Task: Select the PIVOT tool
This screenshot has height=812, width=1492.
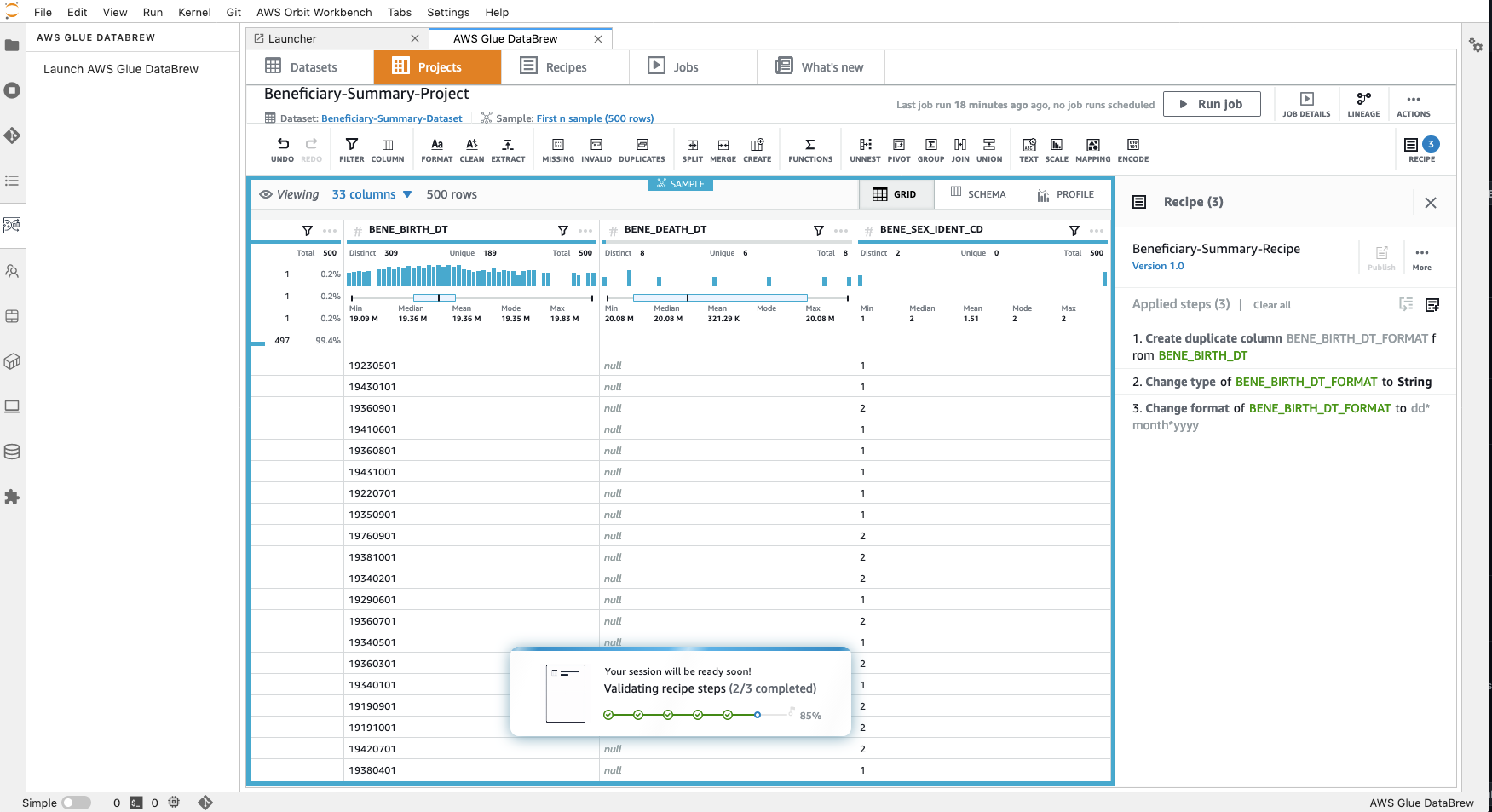Action: [899, 149]
